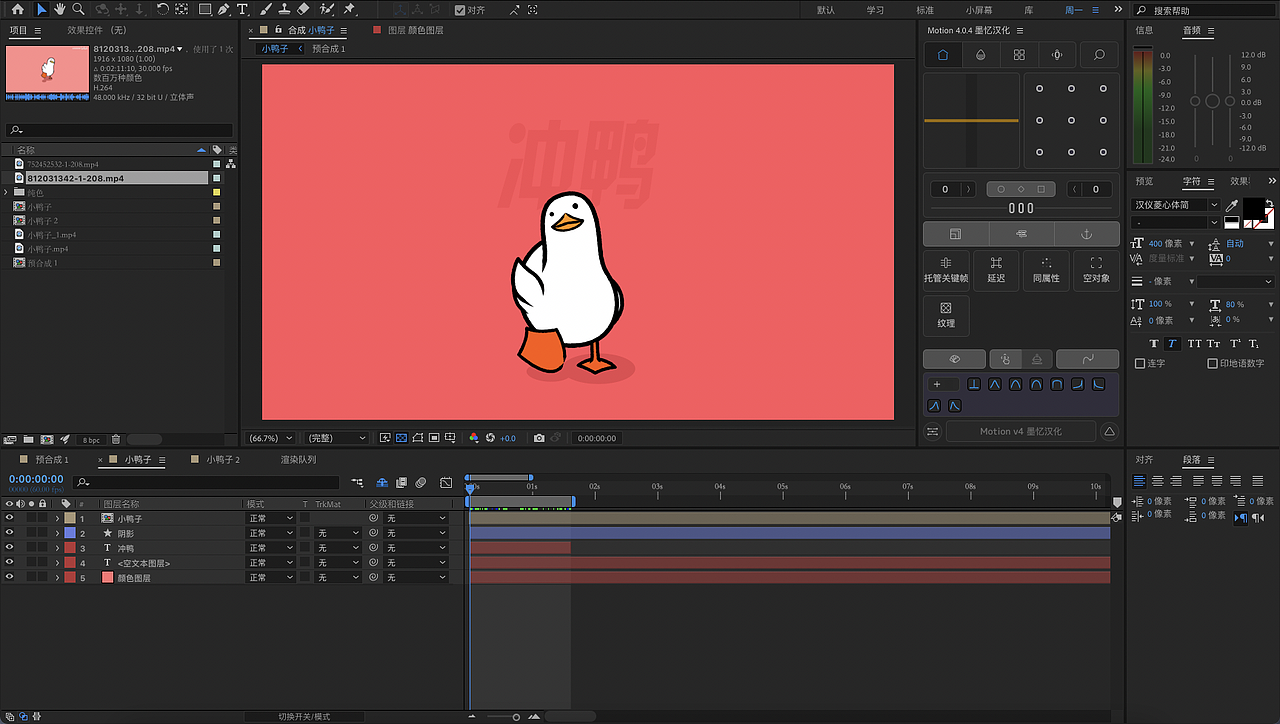Select the Eraser tool

(304, 9)
